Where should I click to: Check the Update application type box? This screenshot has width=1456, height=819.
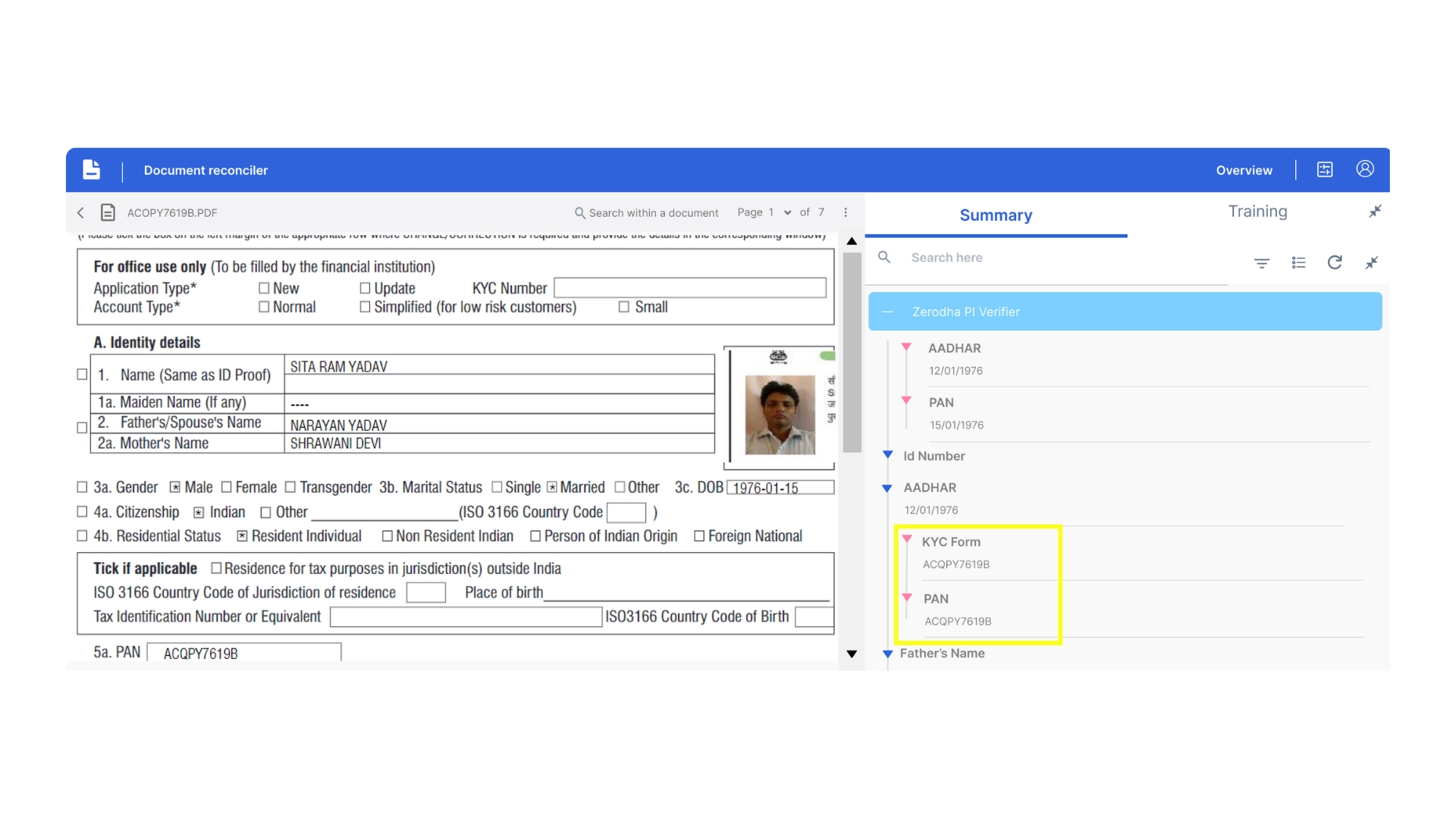click(x=365, y=288)
